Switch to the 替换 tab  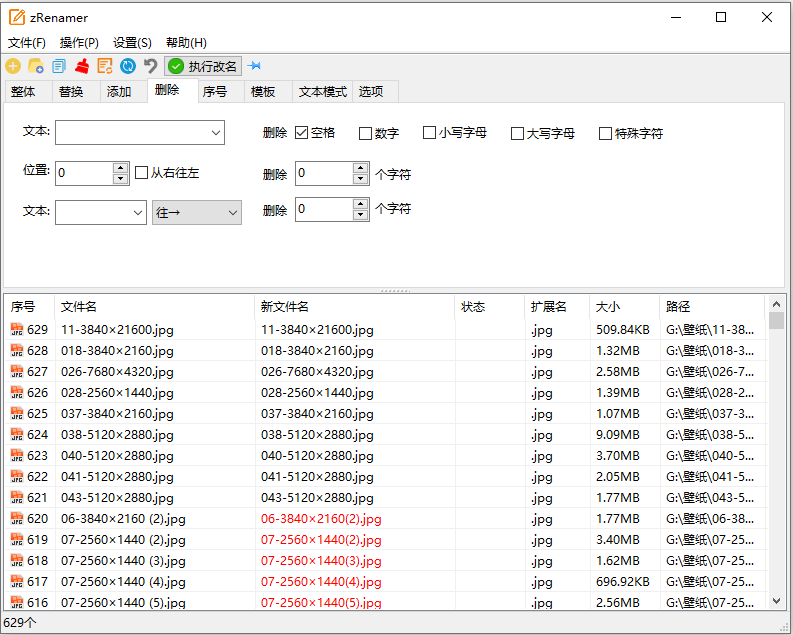click(x=71, y=92)
